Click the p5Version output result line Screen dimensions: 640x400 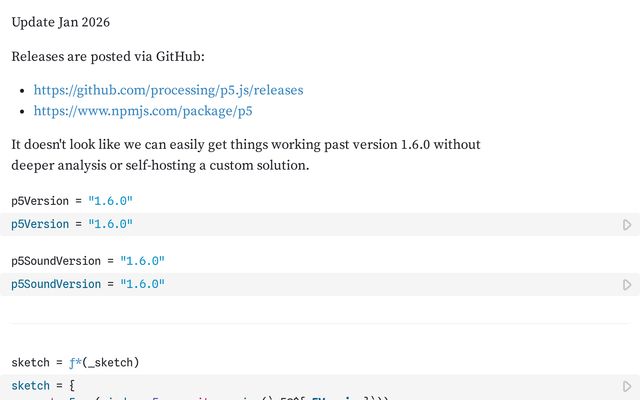72,201
